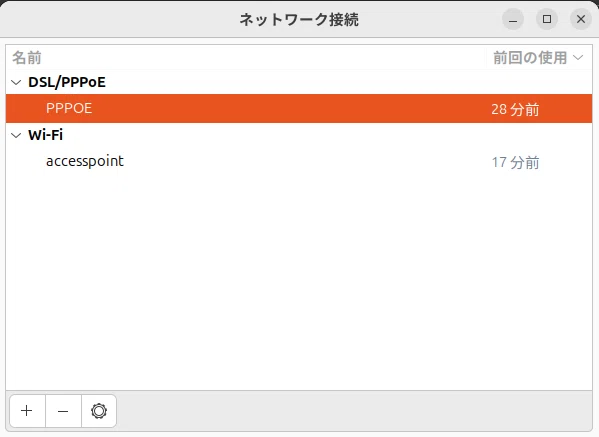Click empty area of connection list
Image resolution: width=599 pixels, height=437 pixels.
click(x=299, y=283)
